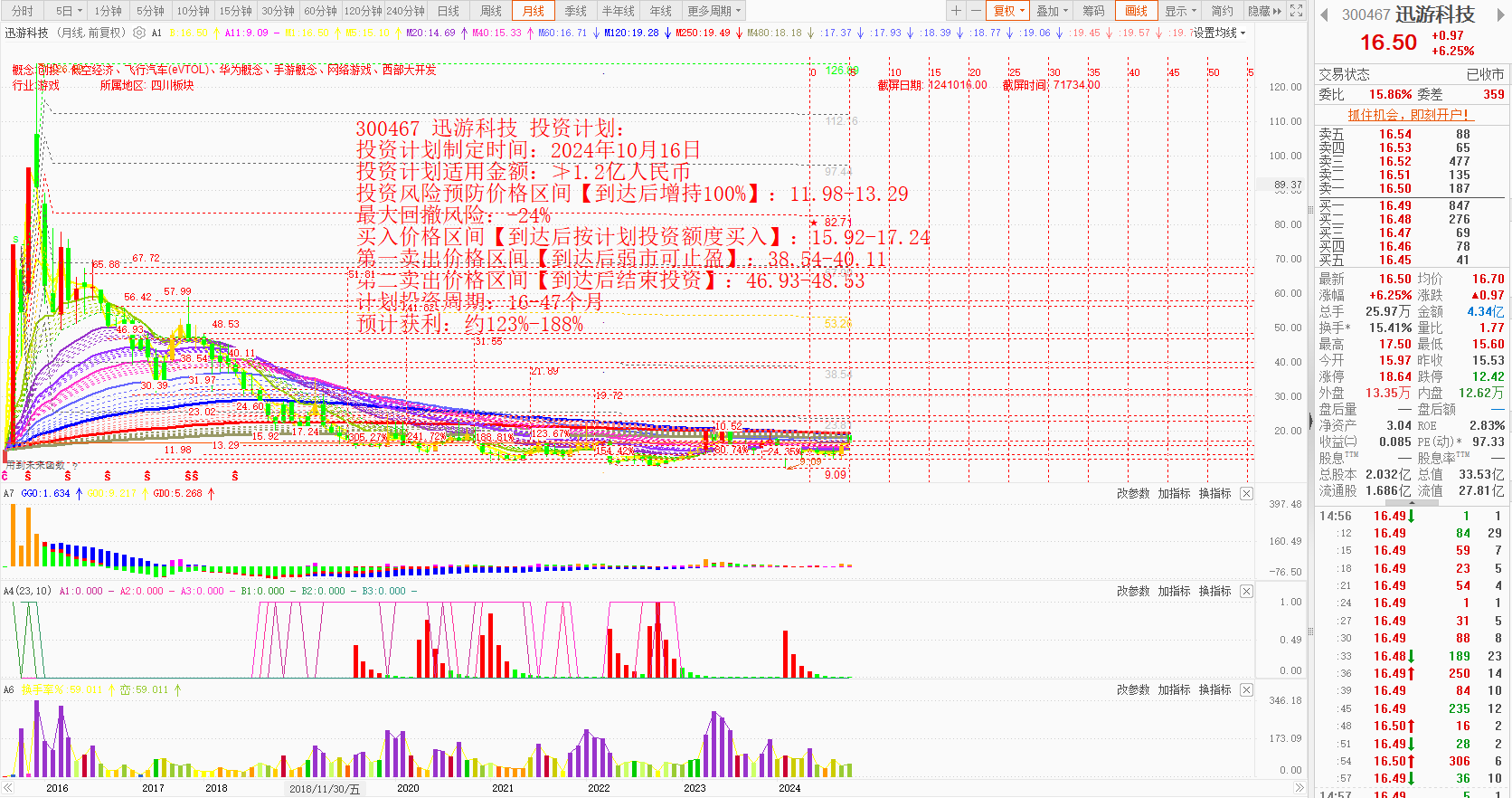Screen dimensions: 1512x798
Task: Switch to 分时 tab
Action: [22, 11]
